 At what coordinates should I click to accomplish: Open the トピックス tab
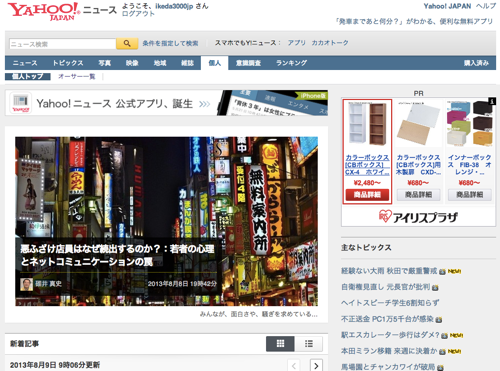pyautogui.click(x=68, y=63)
